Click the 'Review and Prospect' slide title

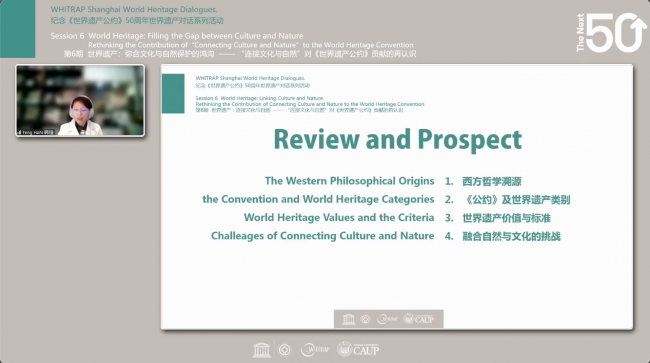pyautogui.click(x=398, y=139)
